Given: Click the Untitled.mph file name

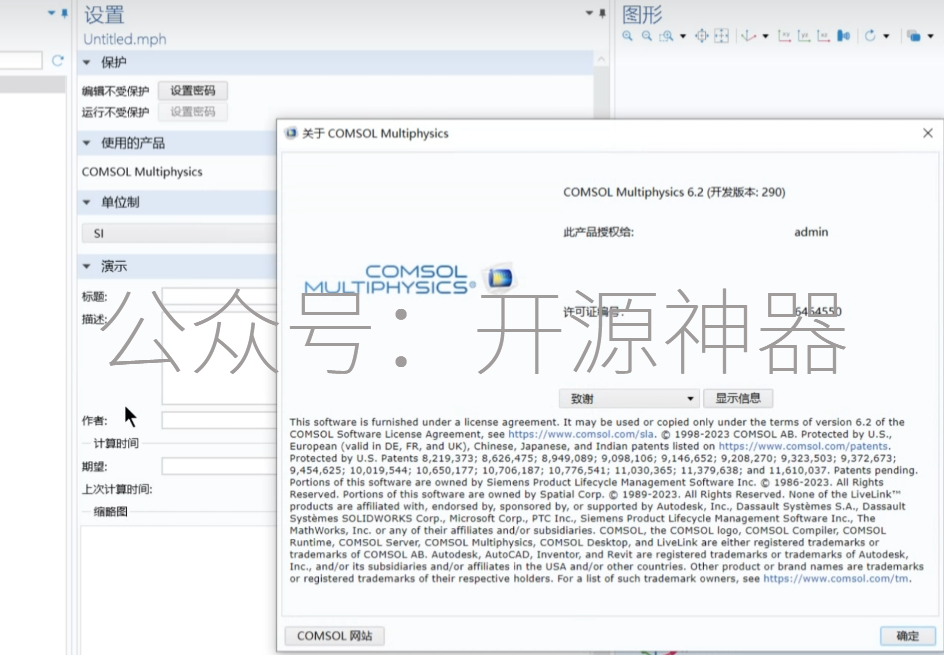Looking at the screenshot, I should pos(125,39).
